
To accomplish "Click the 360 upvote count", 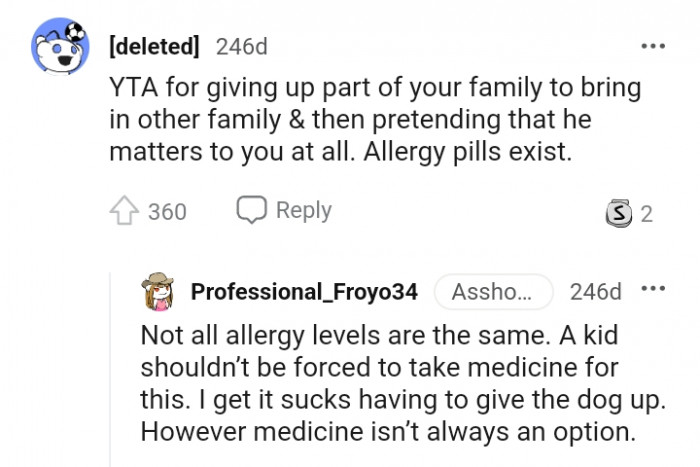I will pyautogui.click(x=167, y=212).
